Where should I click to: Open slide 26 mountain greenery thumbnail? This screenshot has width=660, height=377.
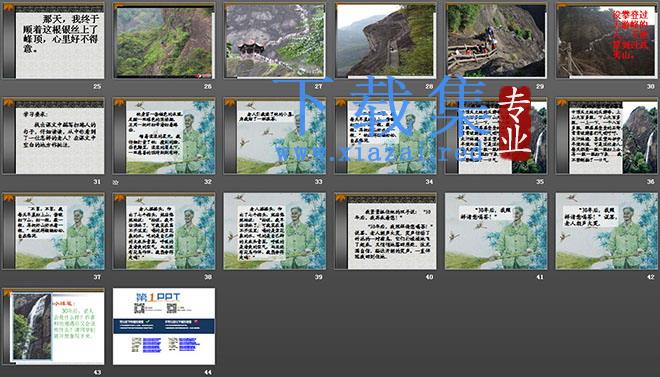pyautogui.click(x=164, y=41)
